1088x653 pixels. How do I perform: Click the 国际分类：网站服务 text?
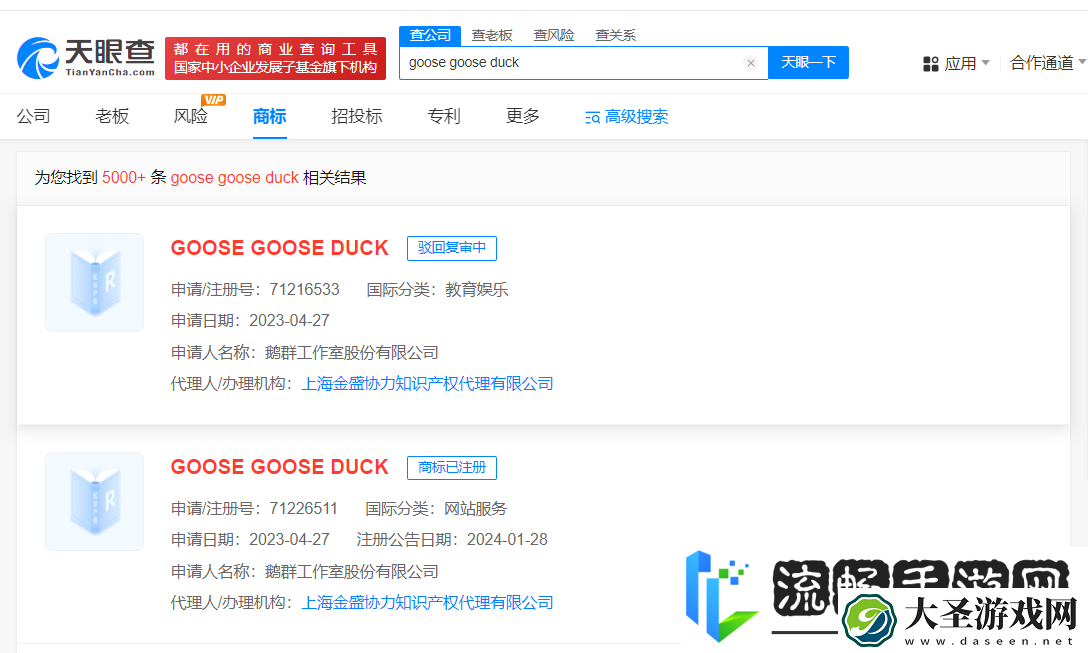click(436, 509)
